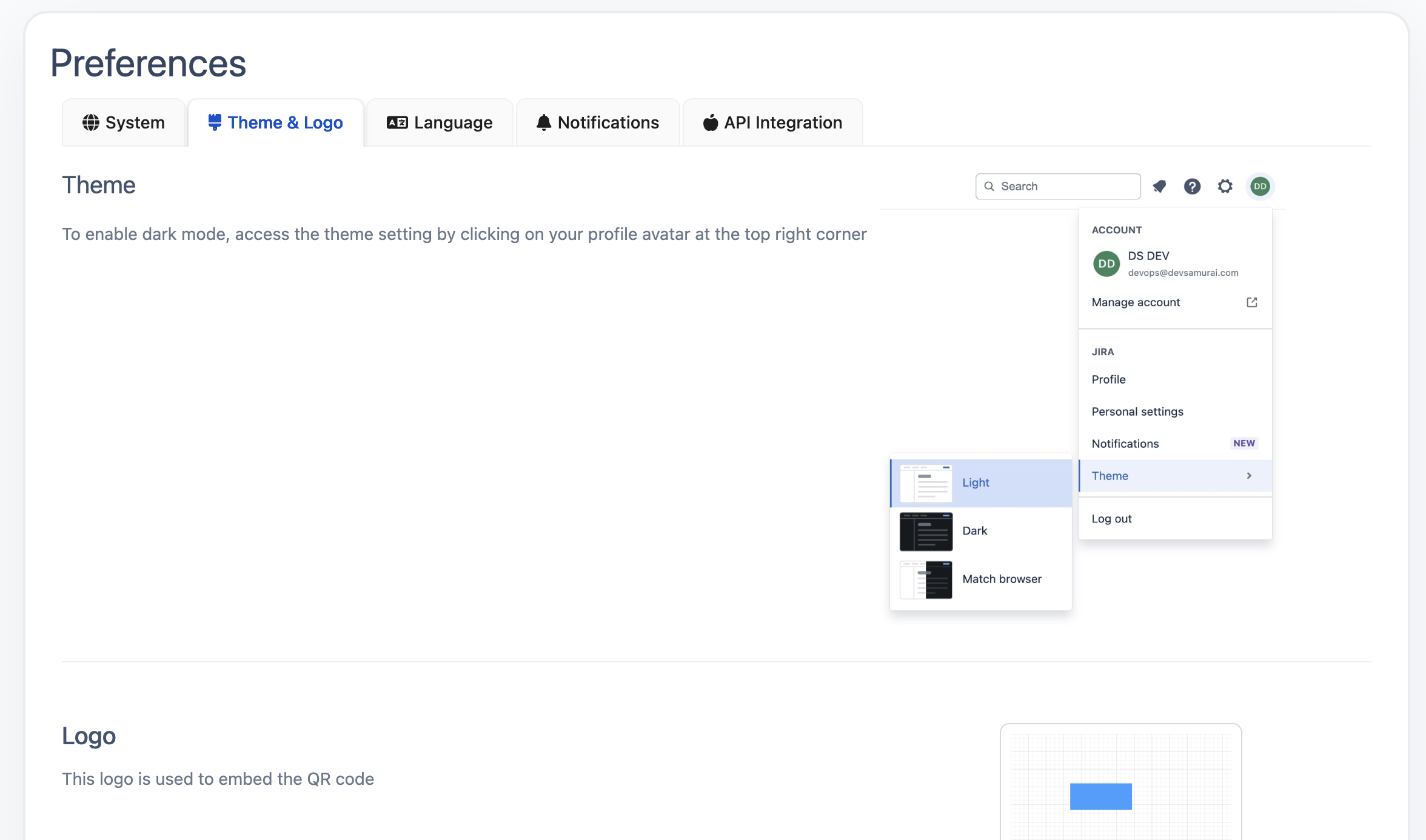
Task: Select the Dark theme option
Action: [x=981, y=531]
